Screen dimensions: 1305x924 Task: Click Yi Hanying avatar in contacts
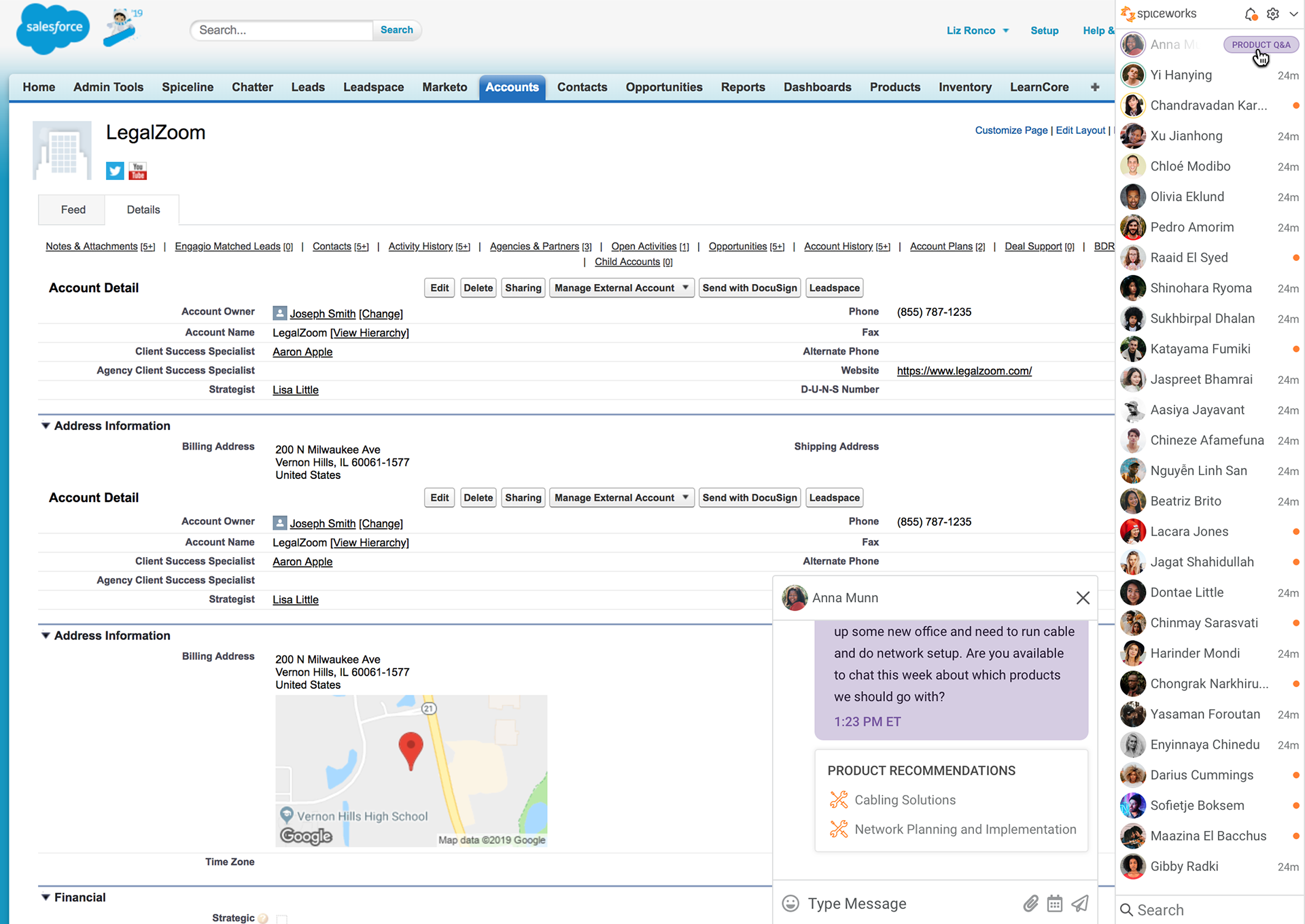click(x=1132, y=75)
